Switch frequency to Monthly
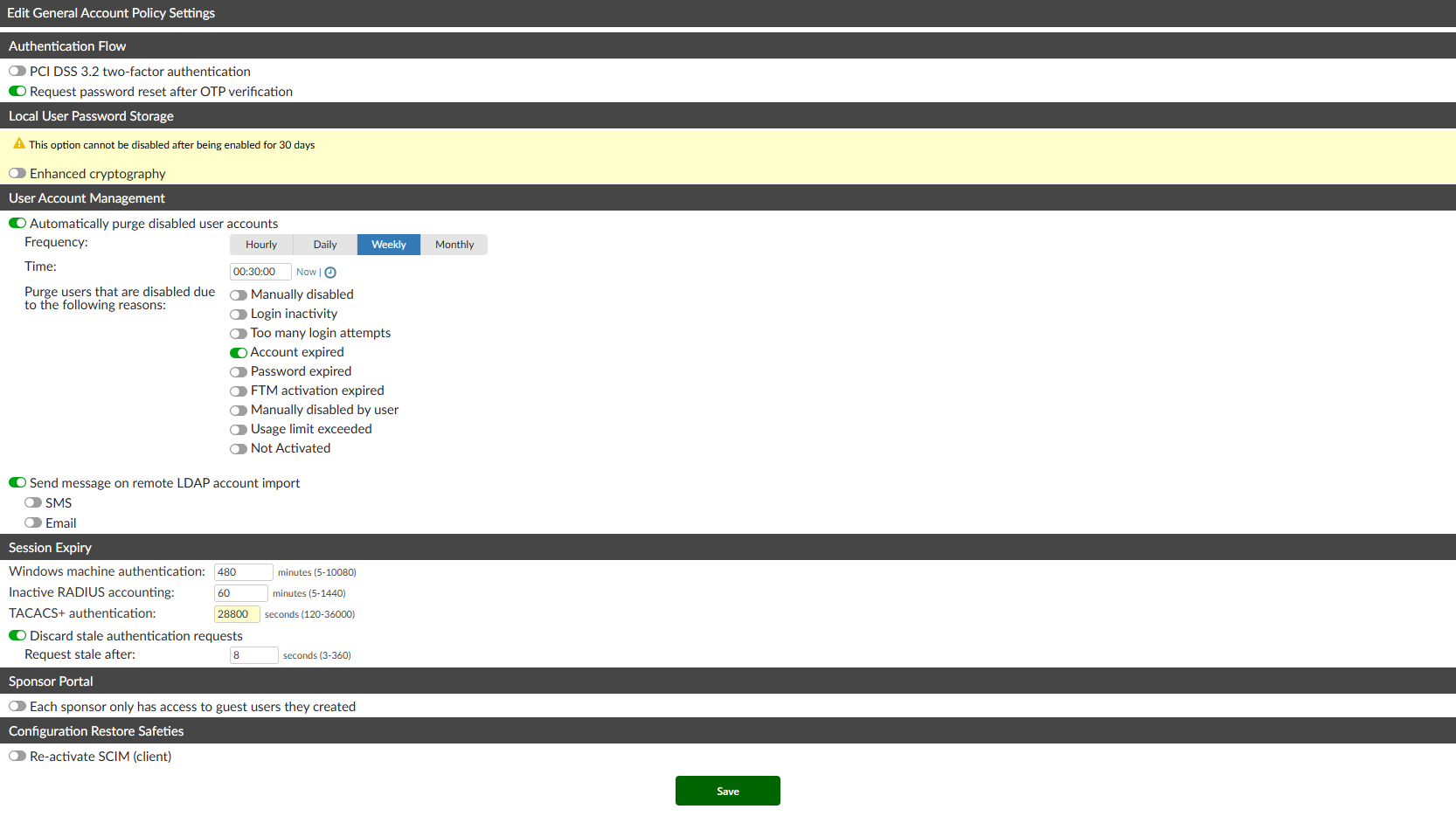This screenshot has width=1456, height=823. [454, 245]
